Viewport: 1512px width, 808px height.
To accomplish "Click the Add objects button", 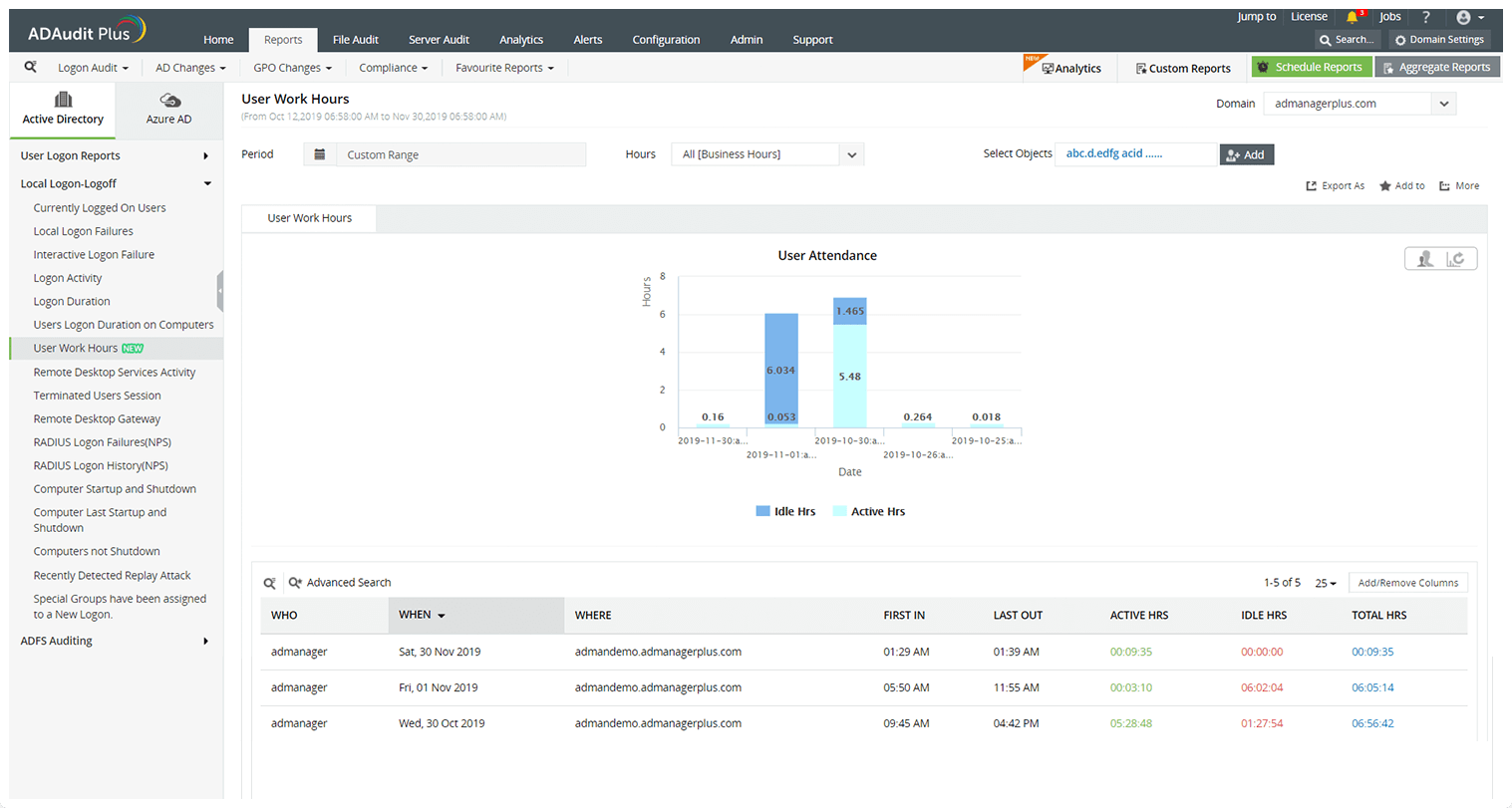I will coord(1246,154).
